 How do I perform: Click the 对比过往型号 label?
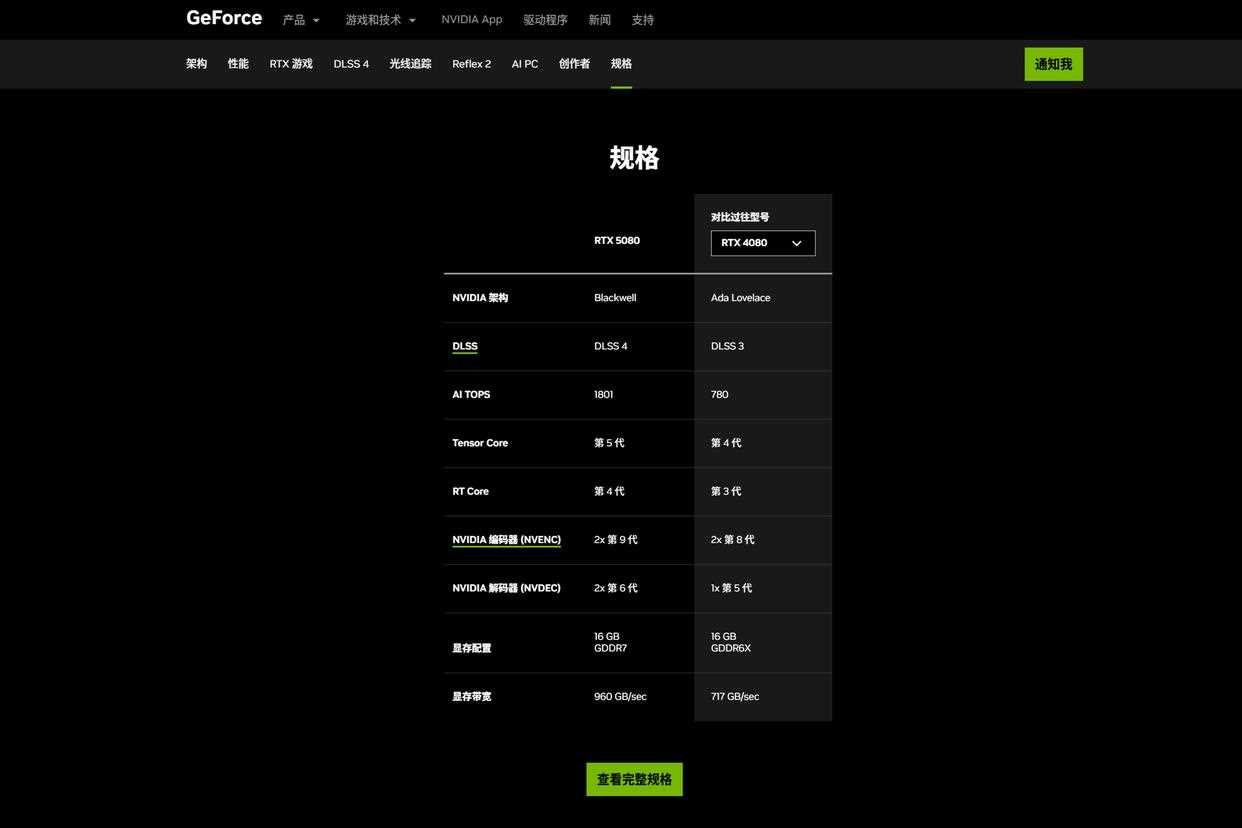click(740, 217)
